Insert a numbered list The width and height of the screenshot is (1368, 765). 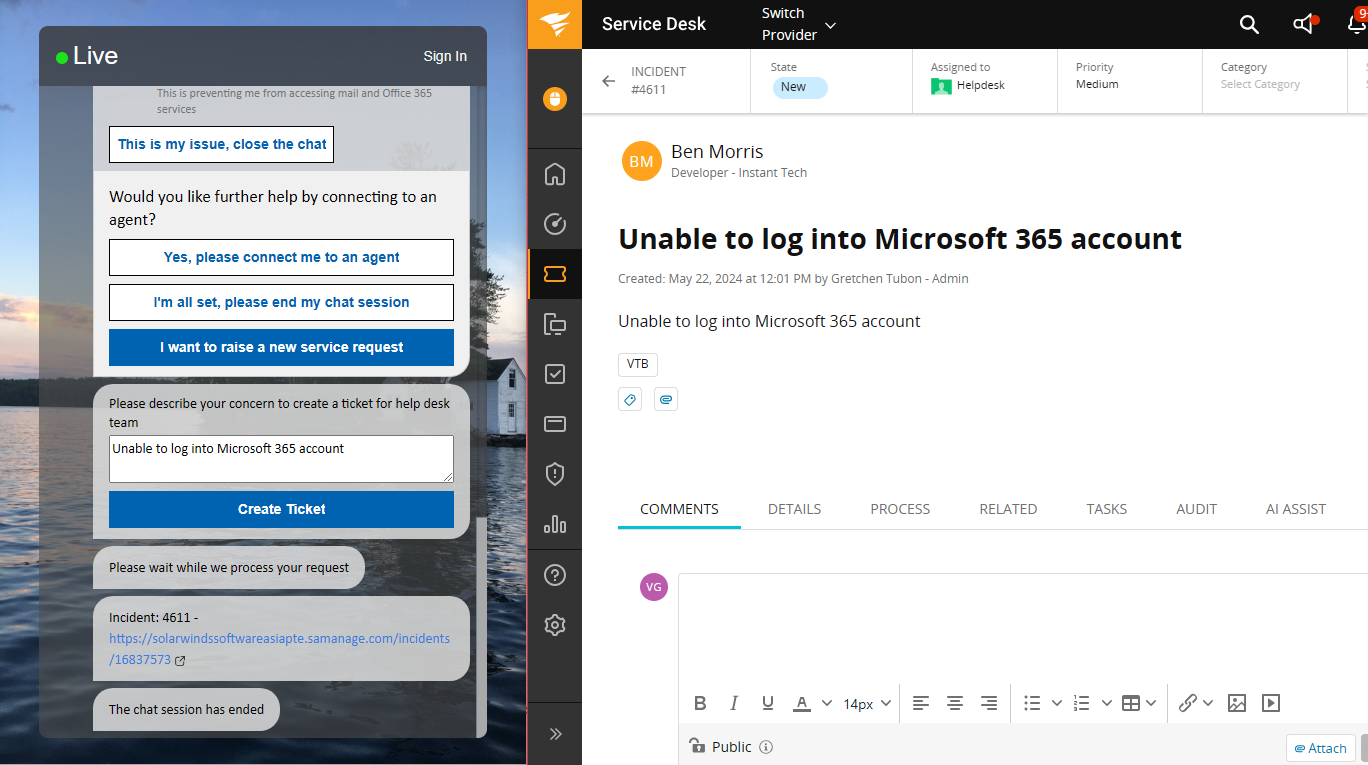[x=1081, y=703]
